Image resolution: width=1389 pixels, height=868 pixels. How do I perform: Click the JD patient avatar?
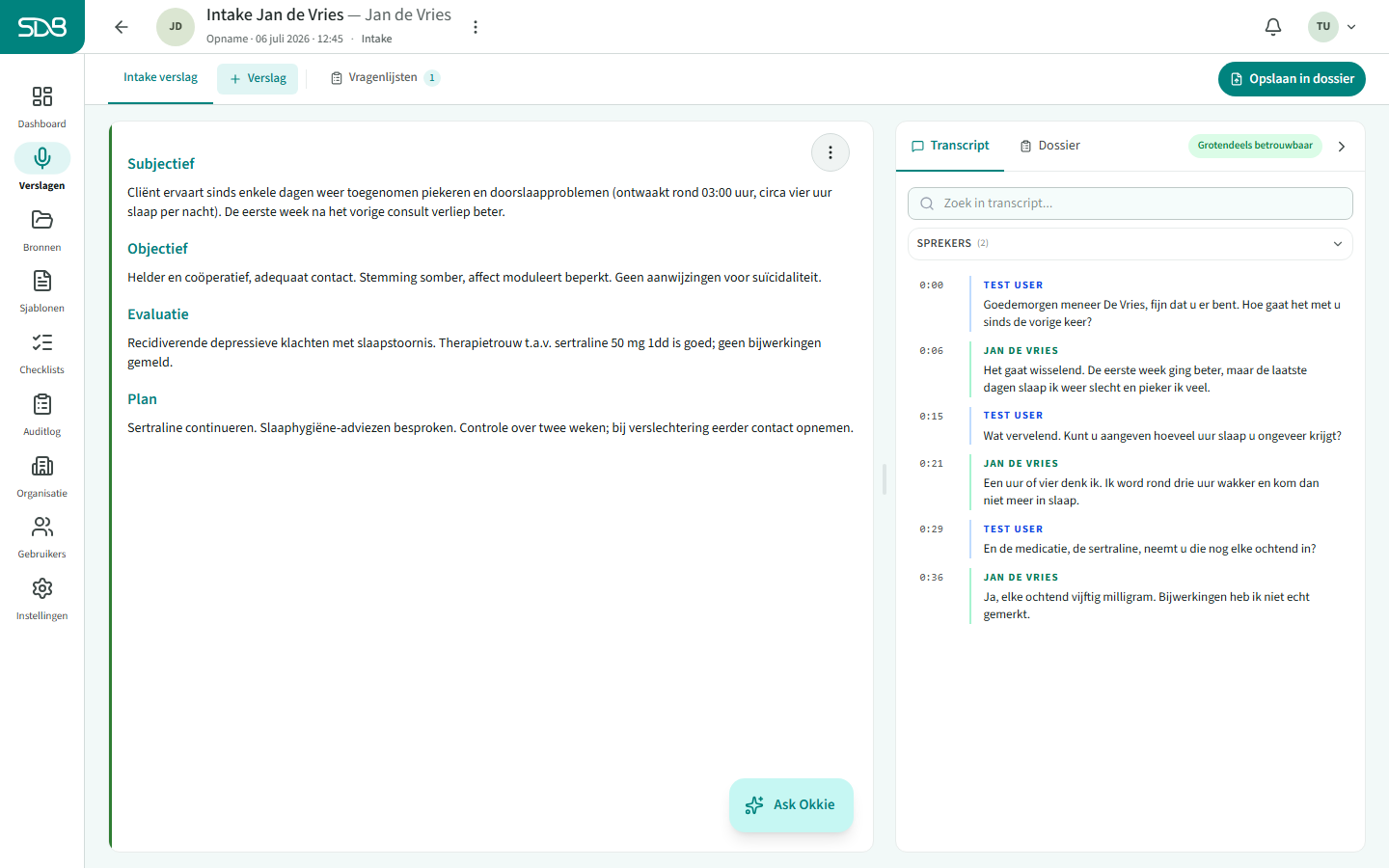[176, 27]
